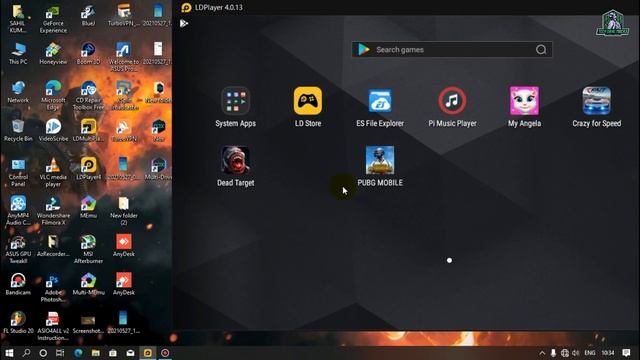The height and width of the screenshot is (360, 640).
Task: Select Network desktop icon
Action: (x=18, y=92)
